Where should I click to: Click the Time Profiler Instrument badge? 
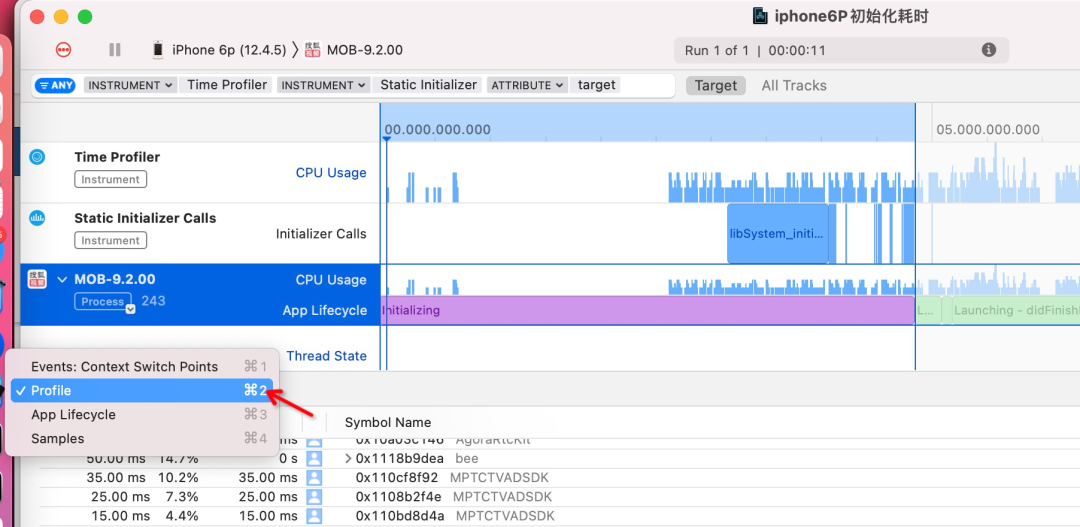(110, 180)
